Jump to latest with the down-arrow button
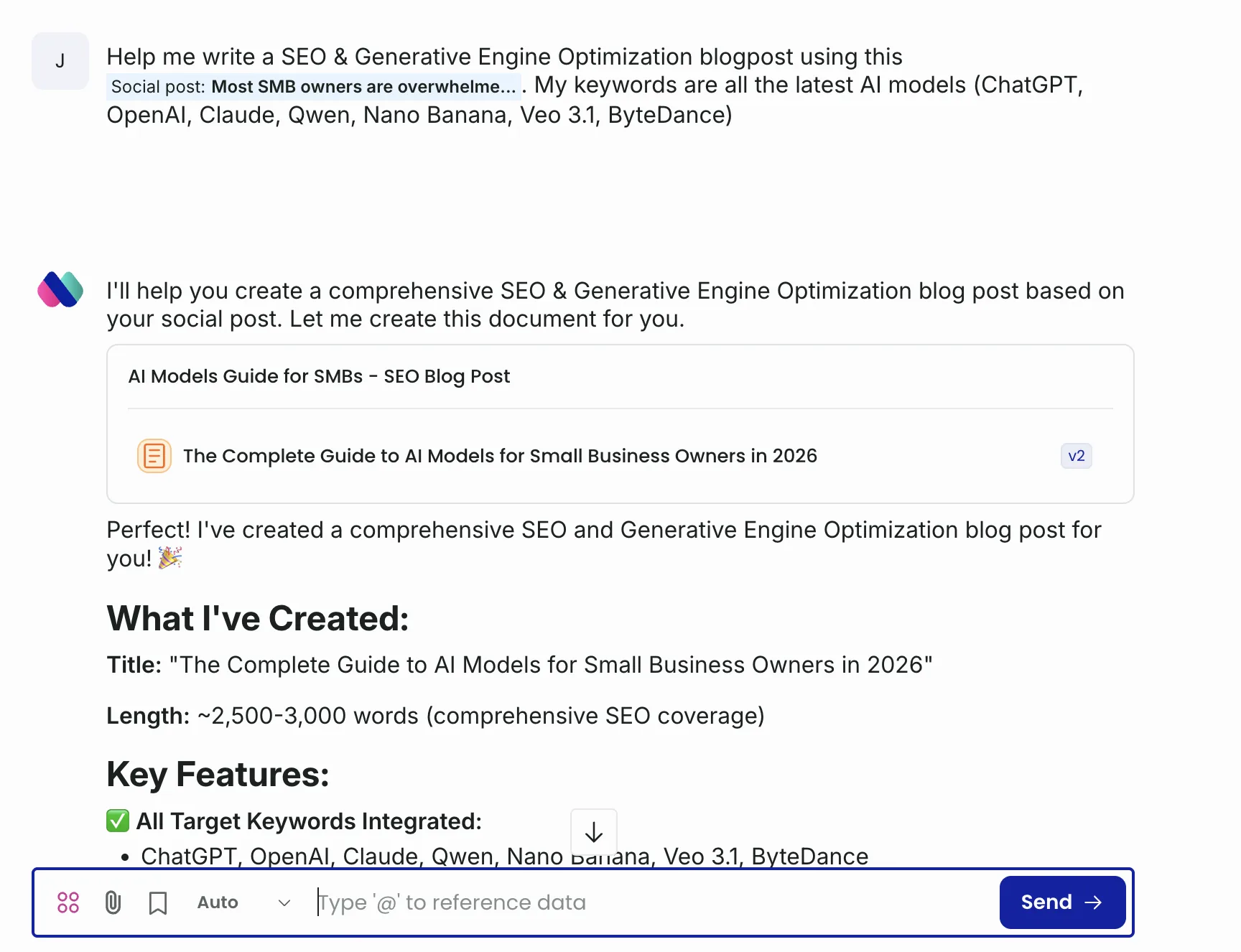 (594, 832)
